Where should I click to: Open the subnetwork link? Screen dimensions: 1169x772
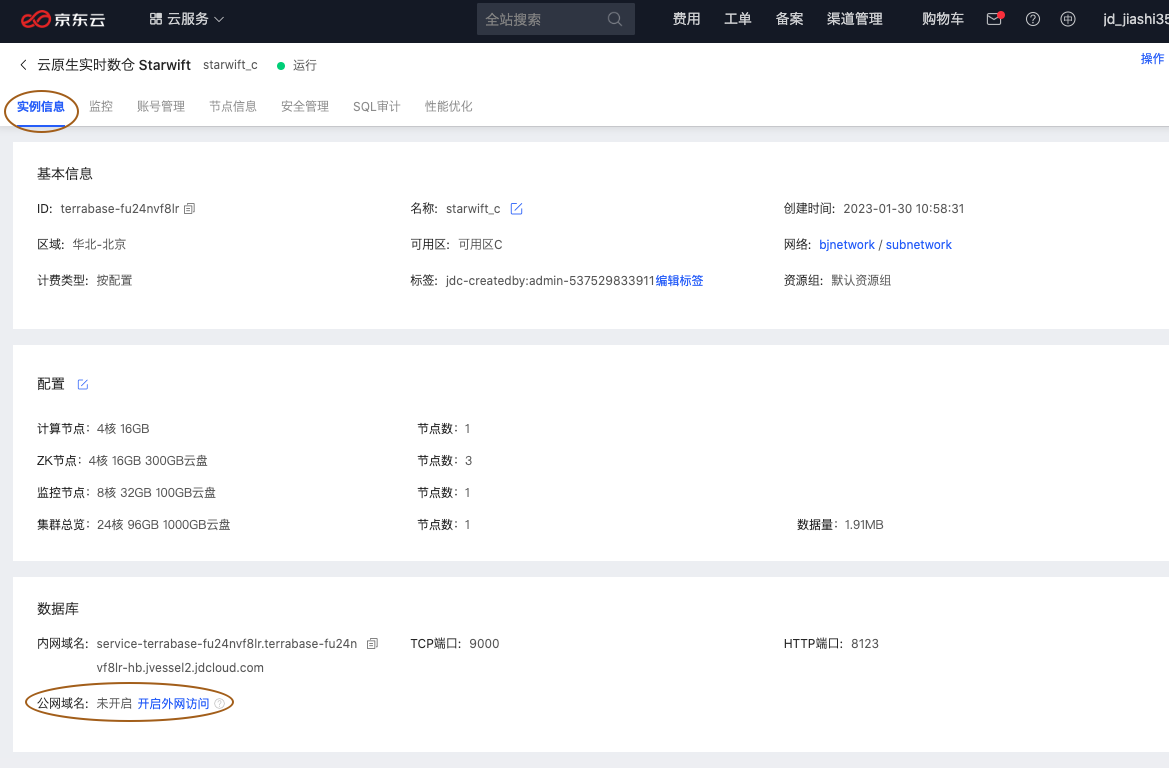pyautogui.click(x=918, y=245)
